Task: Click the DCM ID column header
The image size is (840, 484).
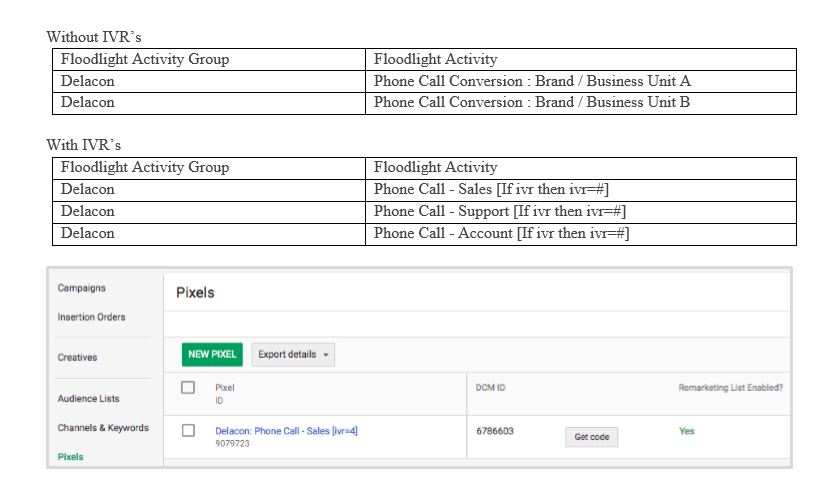Action: click(490, 388)
